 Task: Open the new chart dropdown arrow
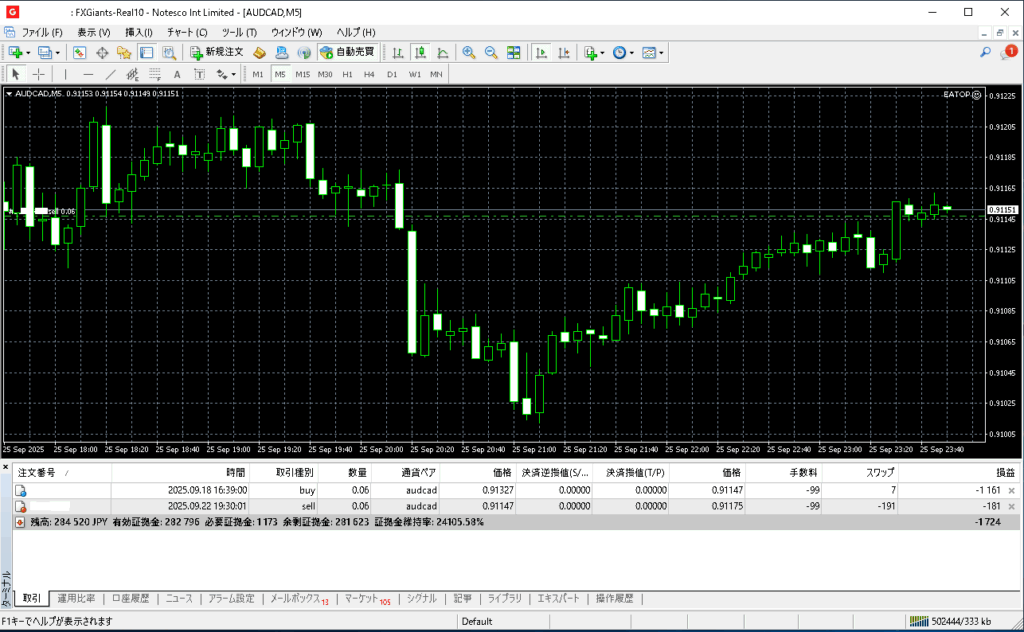(x=29, y=52)
